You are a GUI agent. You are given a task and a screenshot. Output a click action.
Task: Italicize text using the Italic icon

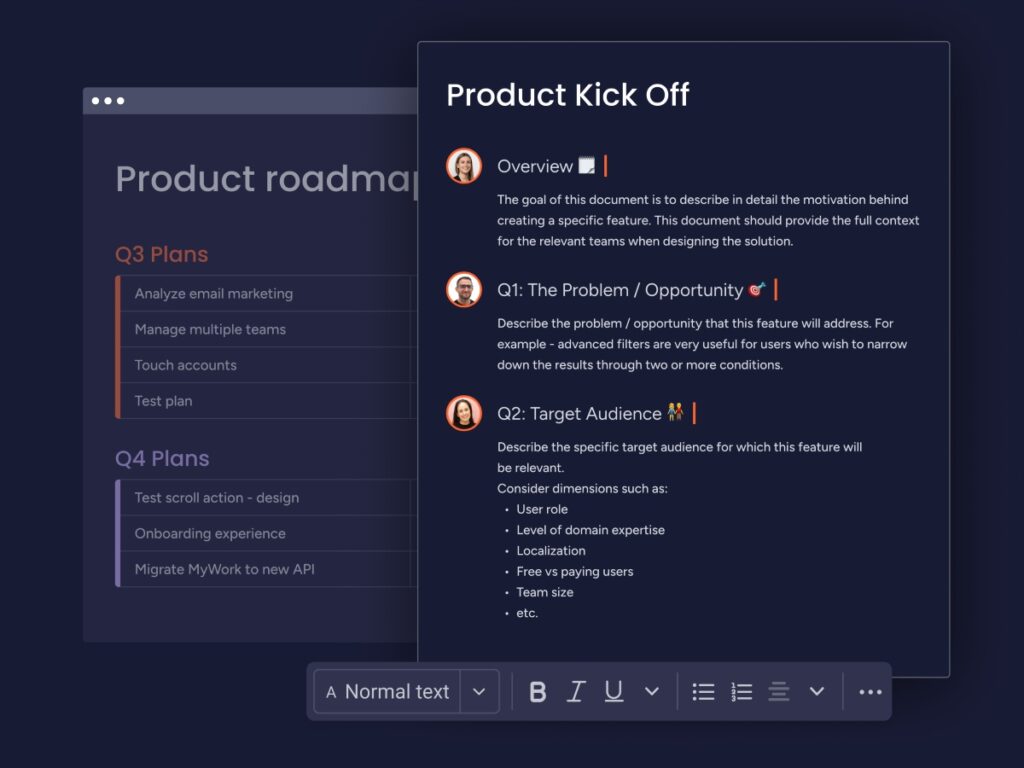(576, 691)
